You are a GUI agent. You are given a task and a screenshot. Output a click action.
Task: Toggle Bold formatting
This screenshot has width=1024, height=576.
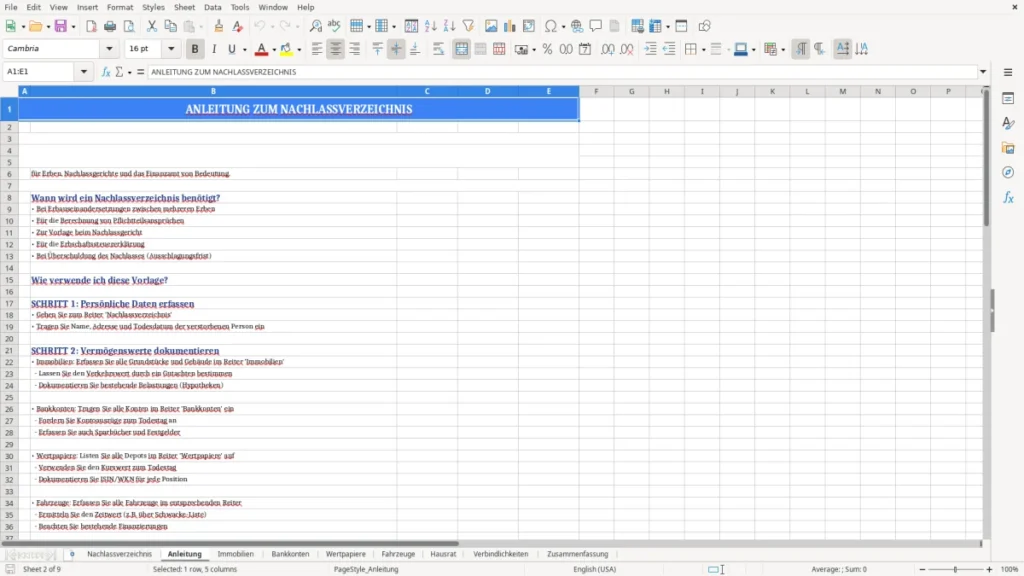coord(195,49)
